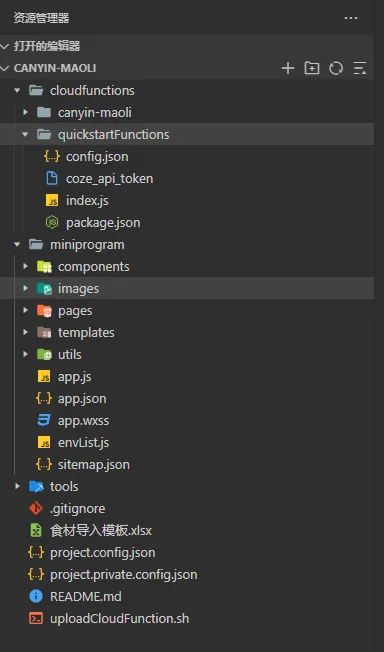Open the coze_api_token file

pyautogui.click(x=187, y=179)
